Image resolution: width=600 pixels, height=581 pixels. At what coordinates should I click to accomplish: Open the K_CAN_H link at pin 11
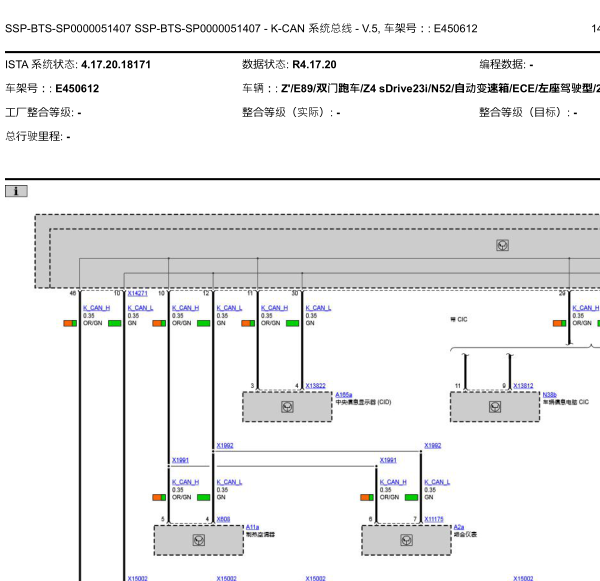274,308
